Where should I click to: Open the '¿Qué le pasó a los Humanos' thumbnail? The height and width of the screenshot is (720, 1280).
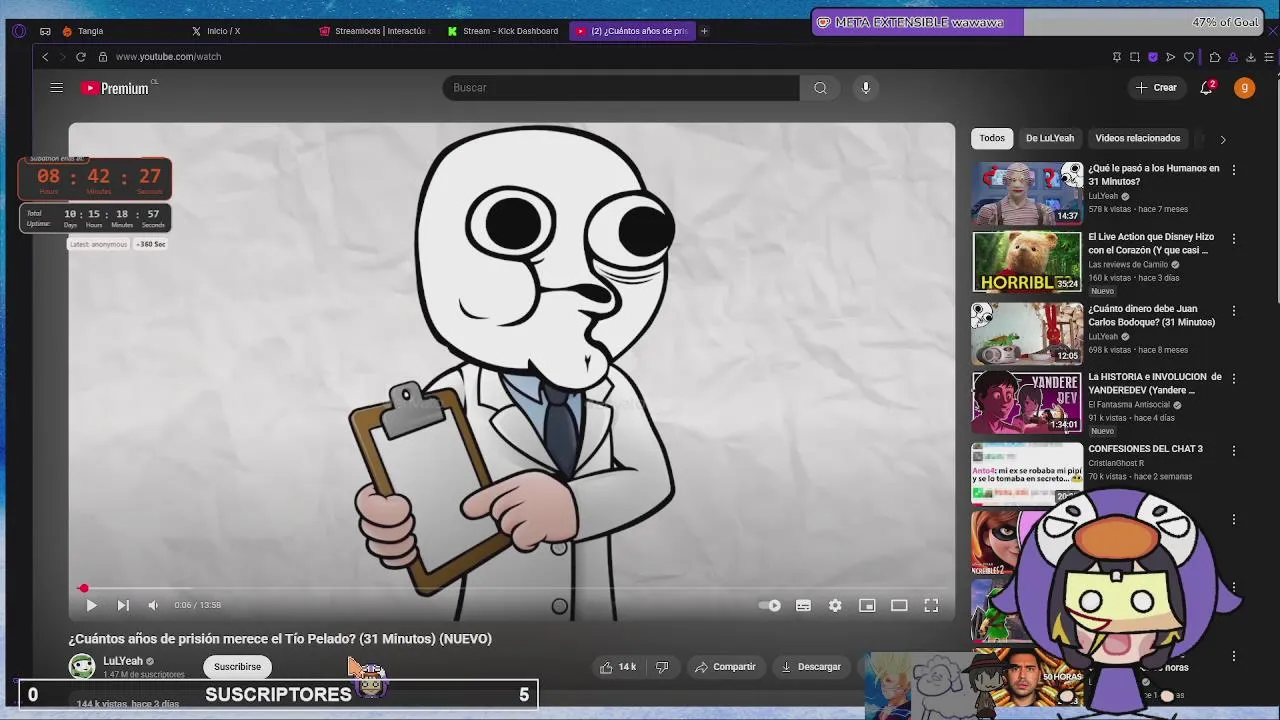1027,193
